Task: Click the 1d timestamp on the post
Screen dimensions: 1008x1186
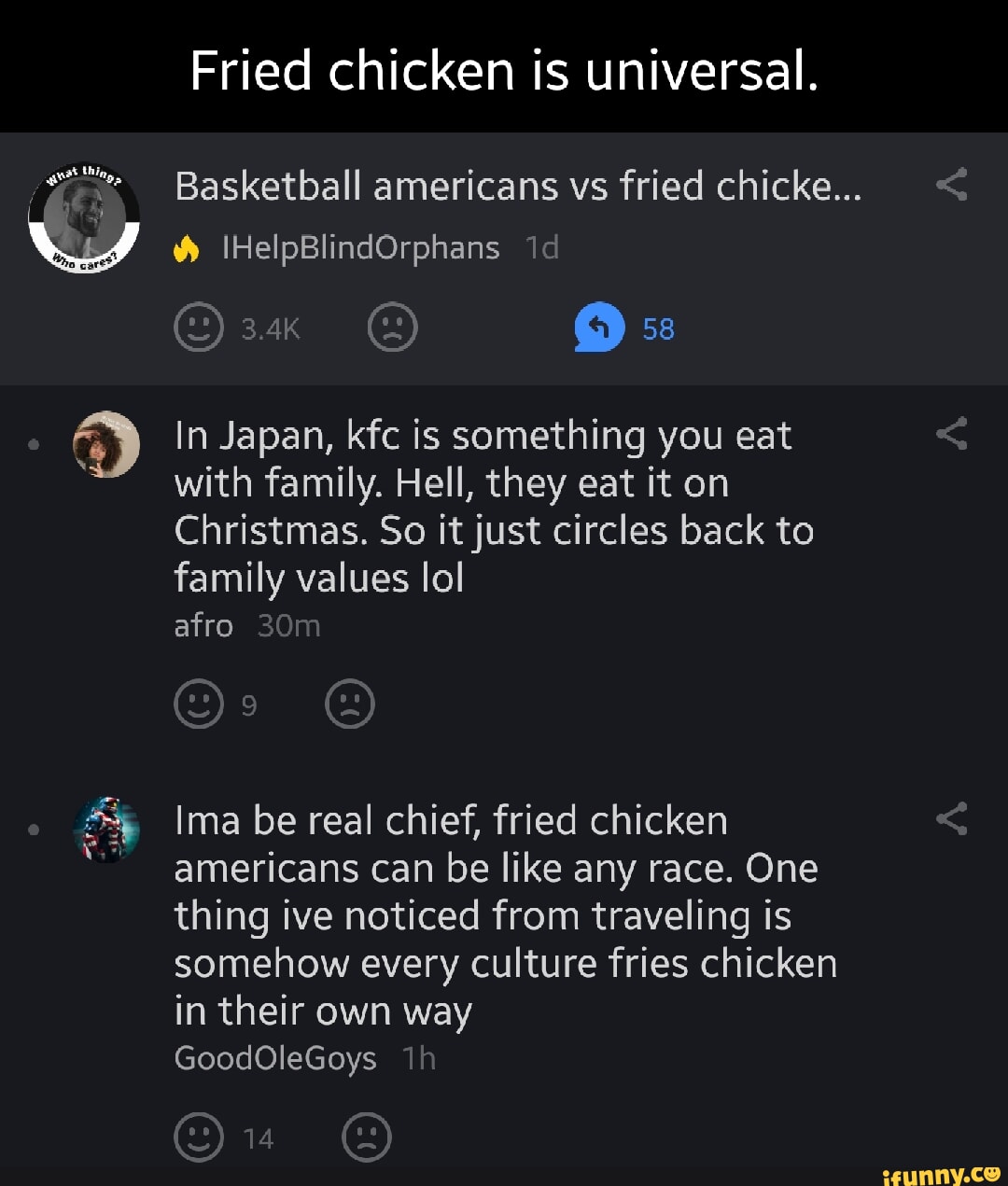Action: [541, 247]
